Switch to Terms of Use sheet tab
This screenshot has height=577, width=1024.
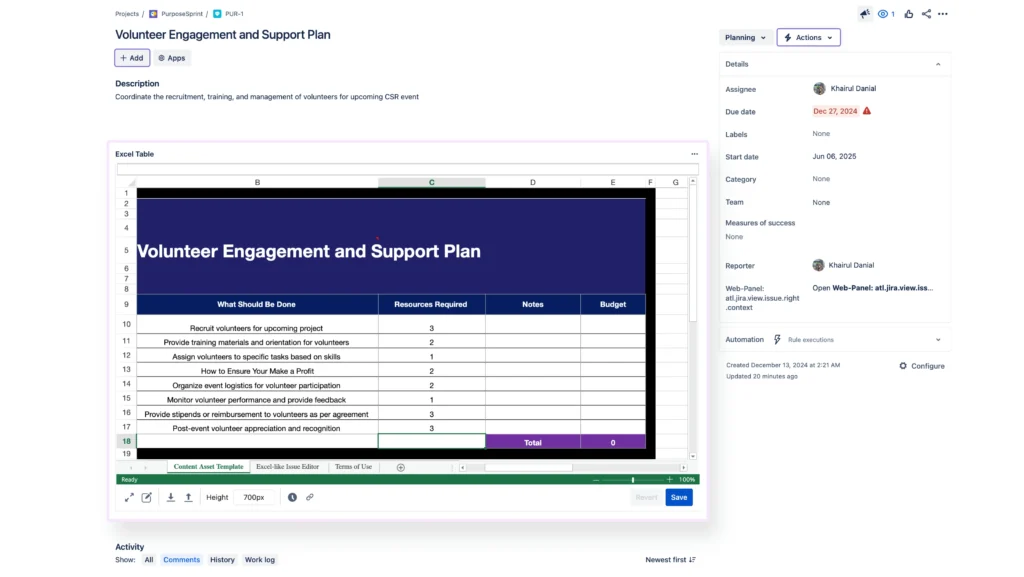tap(353, 467)
